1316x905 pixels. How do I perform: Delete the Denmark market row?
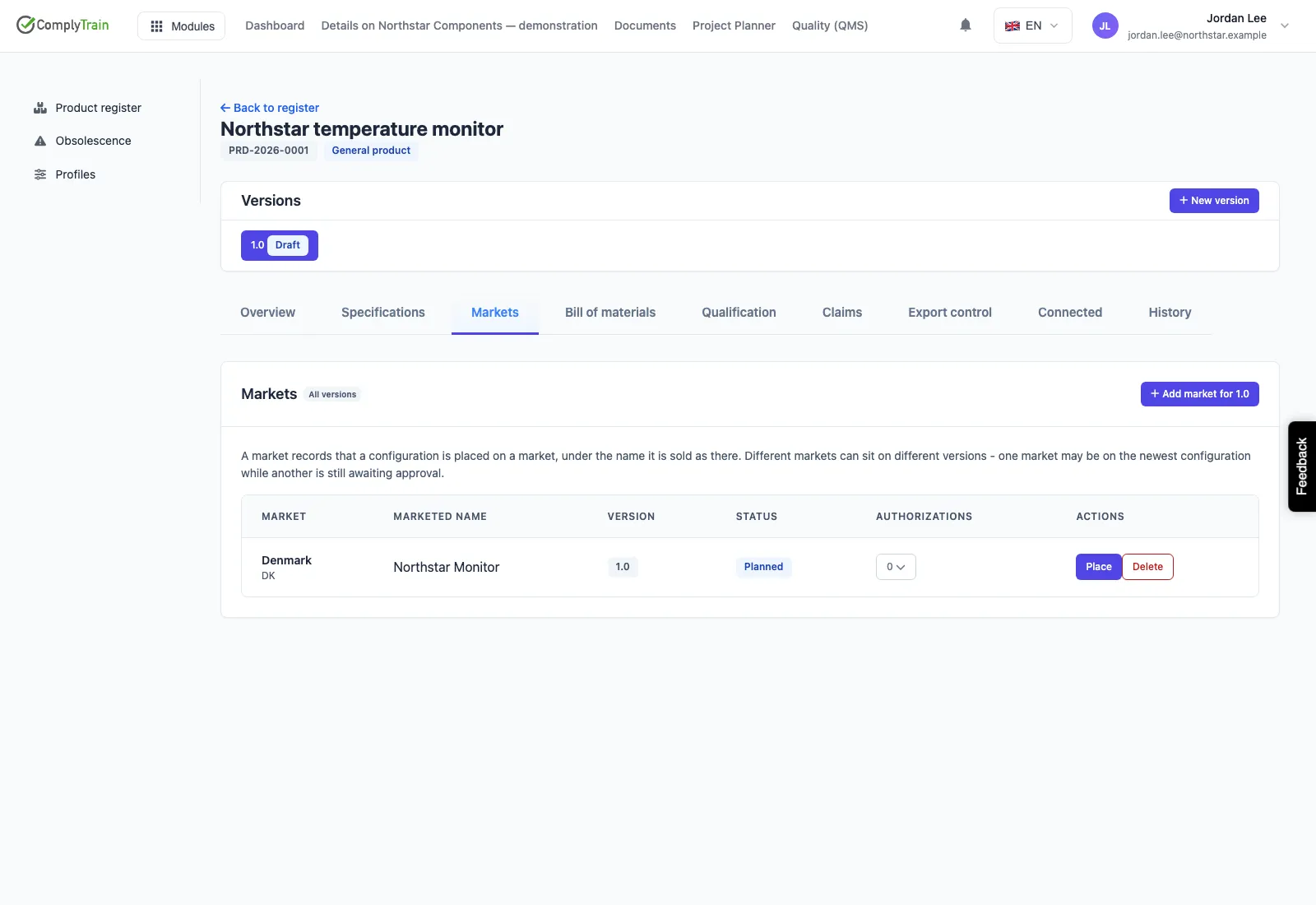tap(1147, 567)
